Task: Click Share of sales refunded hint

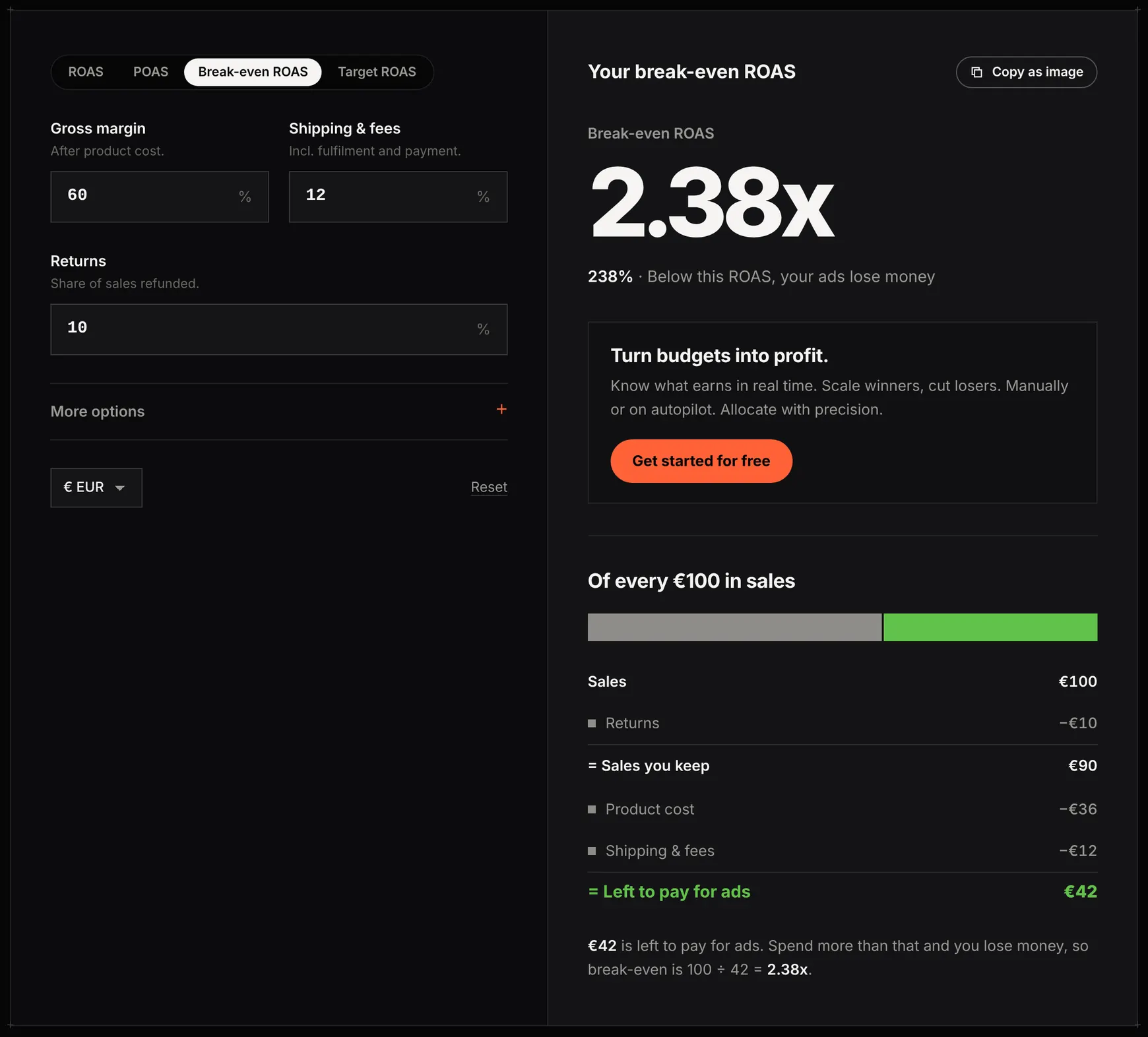Action: coord(125,284)
